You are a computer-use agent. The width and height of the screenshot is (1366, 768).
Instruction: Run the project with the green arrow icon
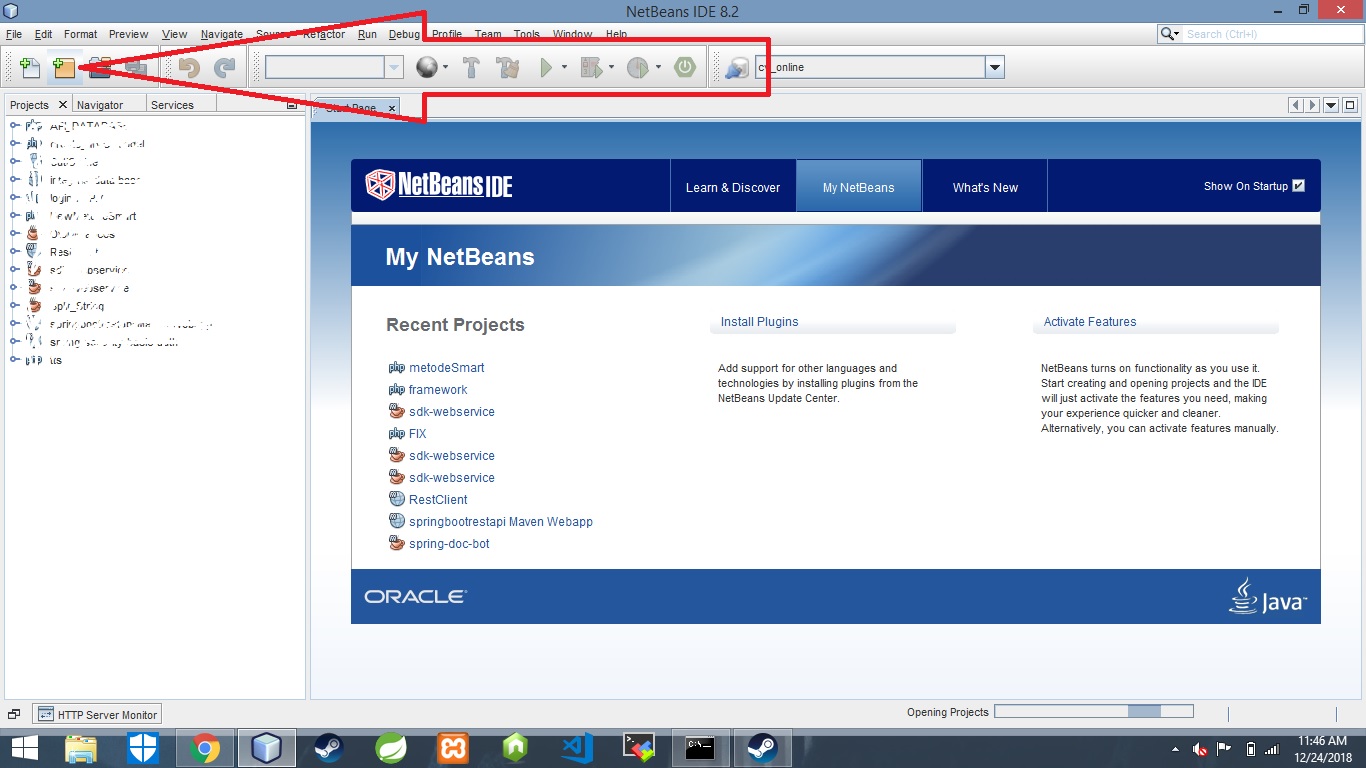click(546, 67)
